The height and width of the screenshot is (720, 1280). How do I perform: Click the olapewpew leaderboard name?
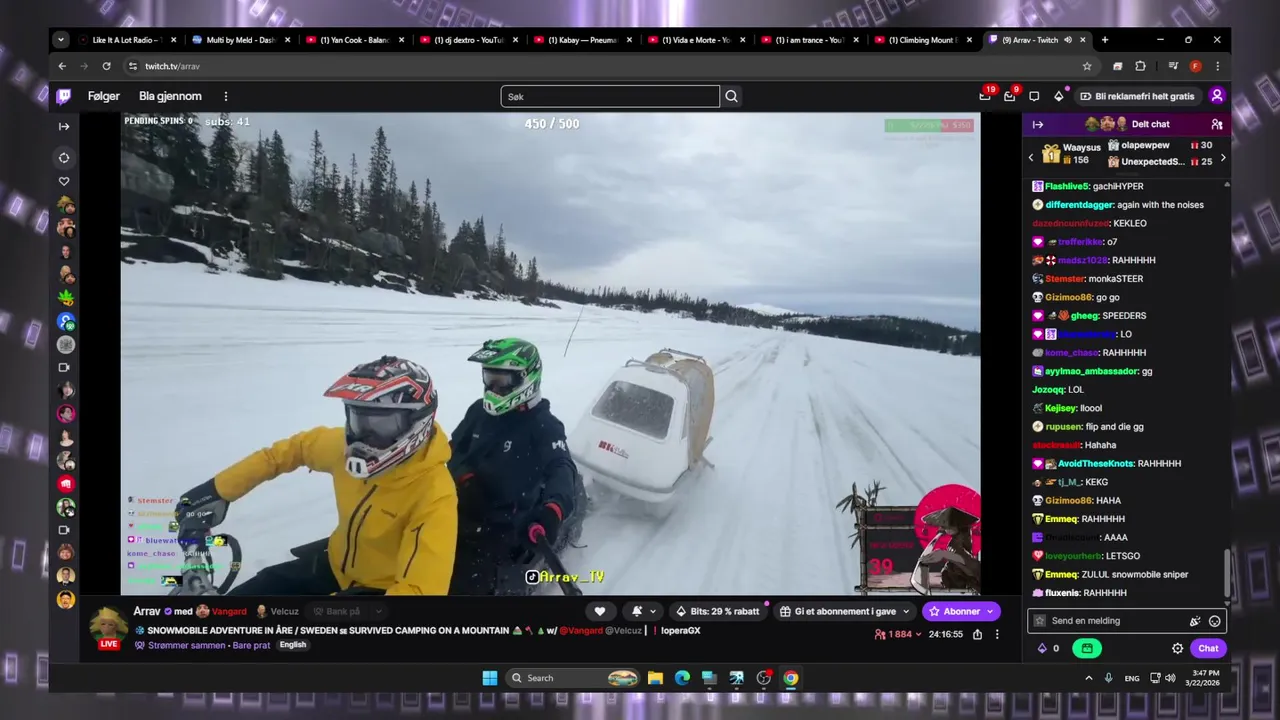tap(1145, 145)
